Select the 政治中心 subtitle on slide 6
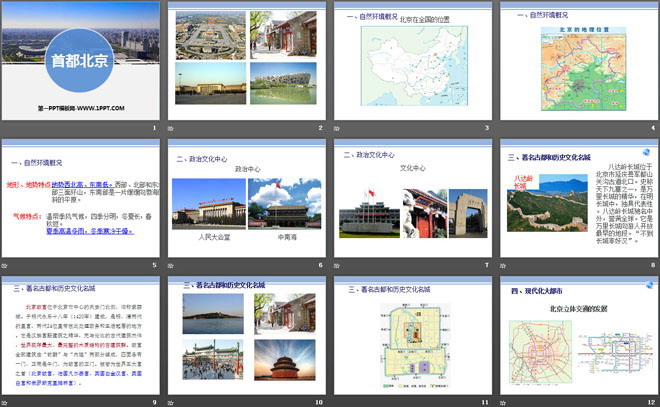 pyautogui.click(x=247, y=169)
